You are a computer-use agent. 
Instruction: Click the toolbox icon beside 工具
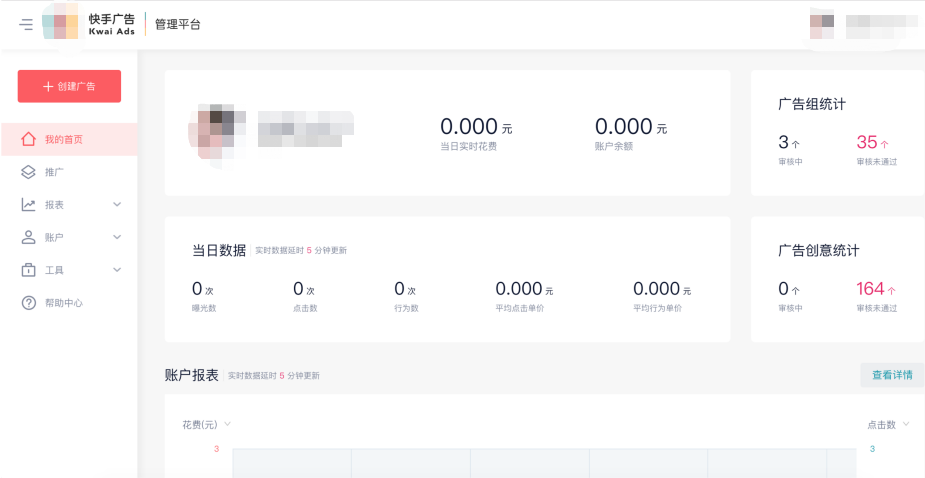pos(28,270)
